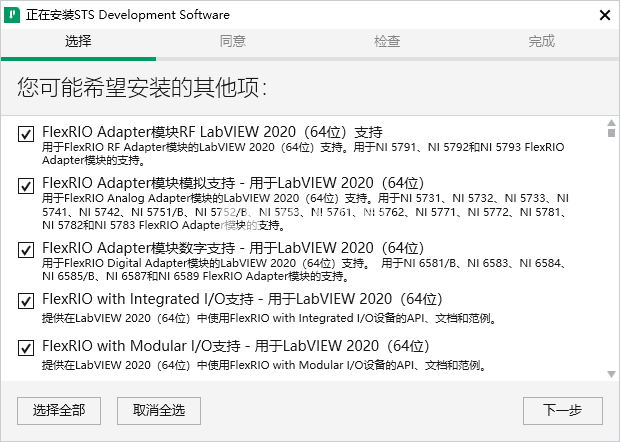Click the description mentioning NI 6581/B
Image resolution: width=620 pixels, height=442 pixels.
304,269
